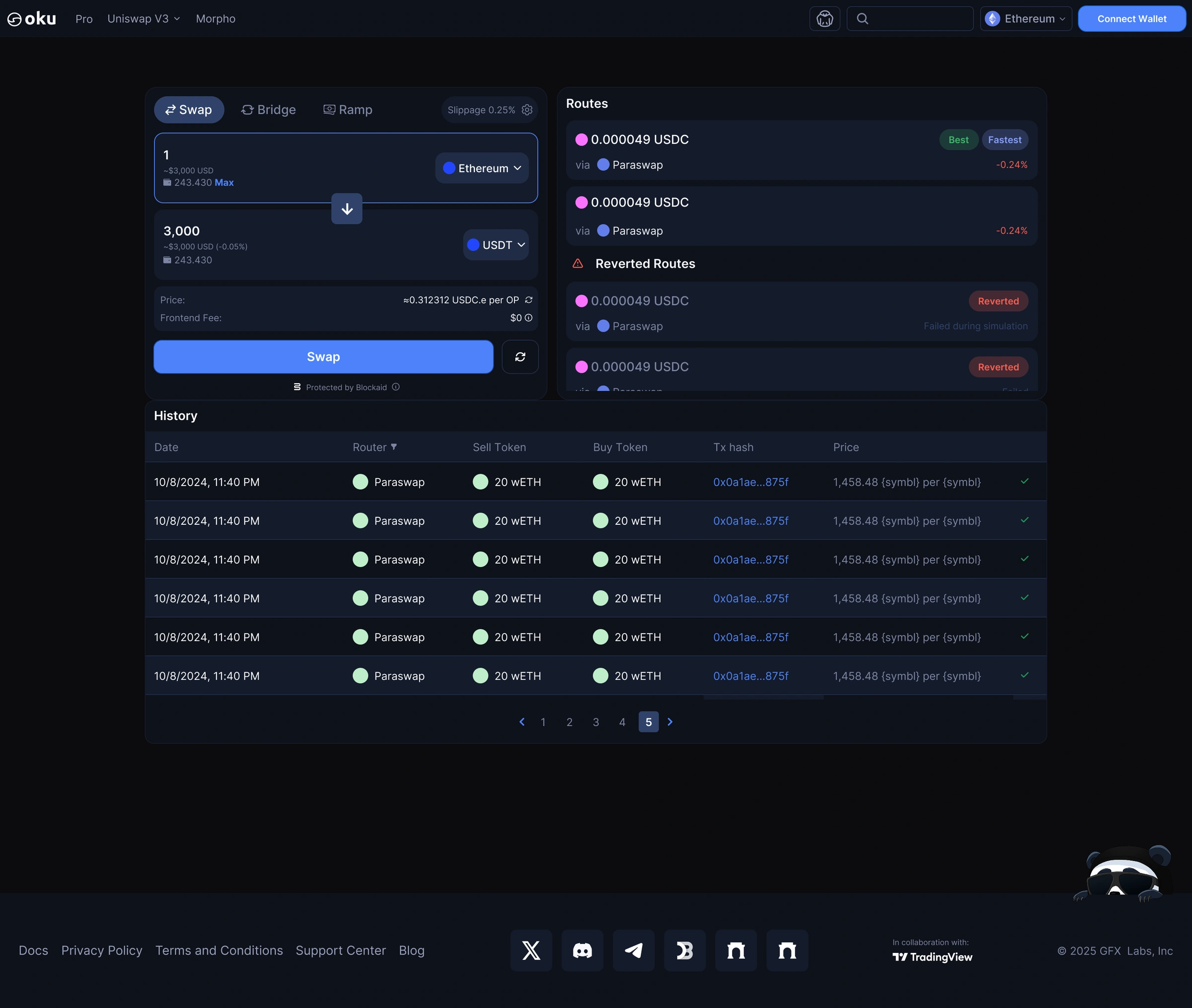Switch to the Bridge tab
The image size is (1192, 1008).
[x=269, y=110]
